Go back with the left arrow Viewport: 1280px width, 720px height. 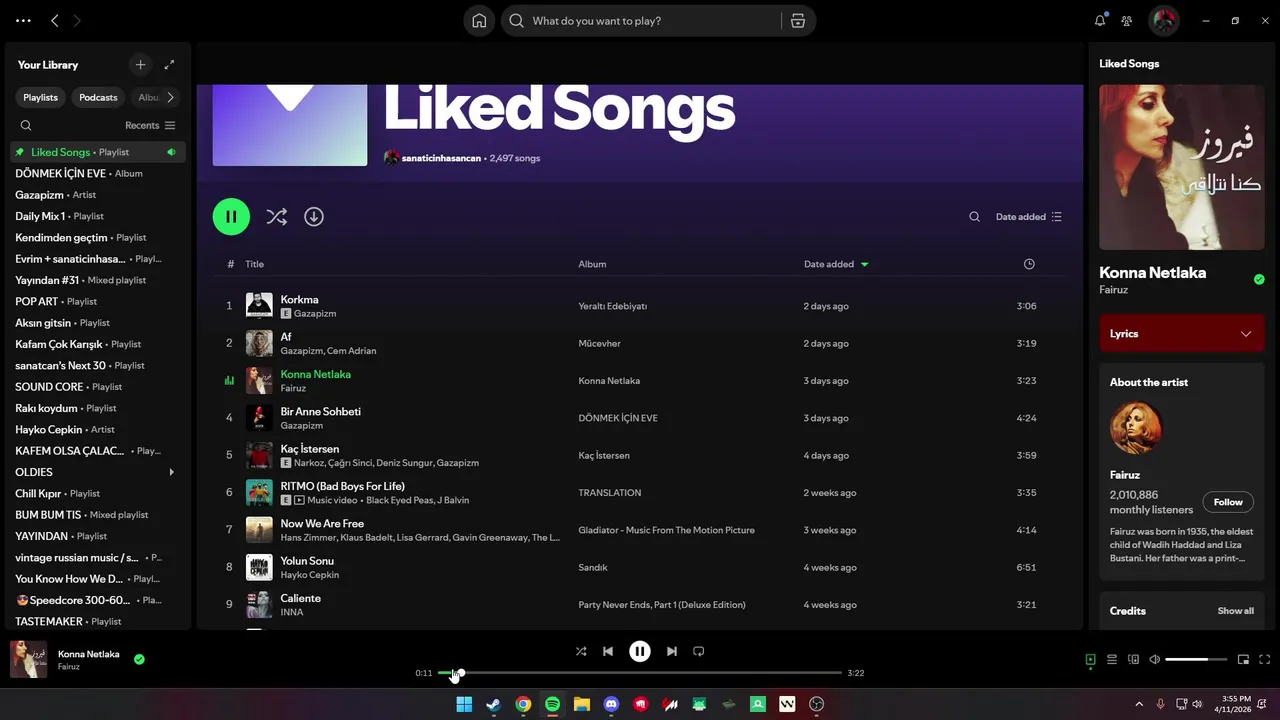(55, 21)
